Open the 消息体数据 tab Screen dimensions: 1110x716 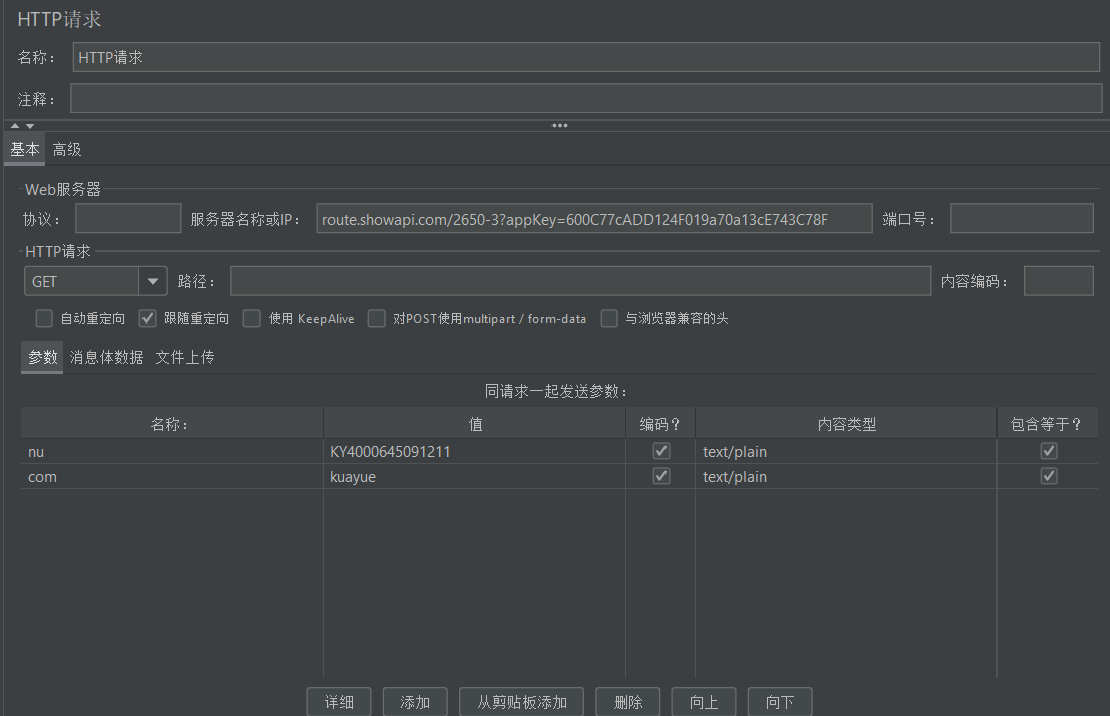point(106,356)
